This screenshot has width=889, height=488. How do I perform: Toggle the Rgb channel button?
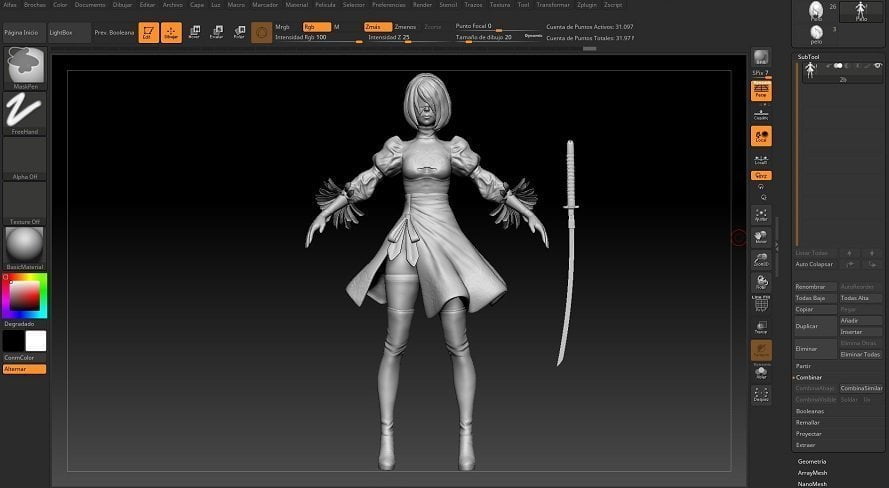tap(316, 27)
